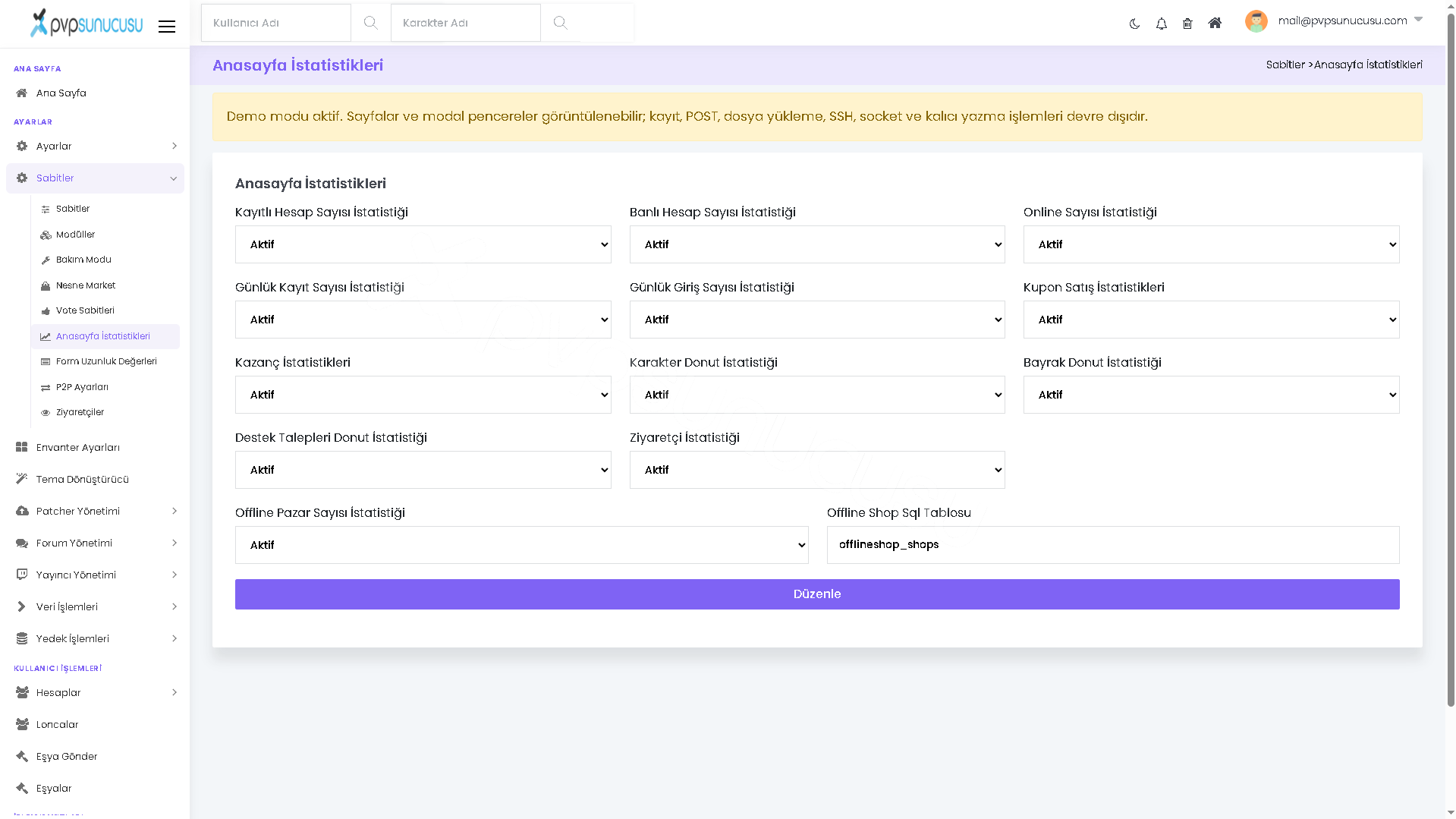The height and width of the screenshot is (819, 1456).
Task: Open Ziyaretçi İstatistiği dropdown
Action: pos(817,470)
